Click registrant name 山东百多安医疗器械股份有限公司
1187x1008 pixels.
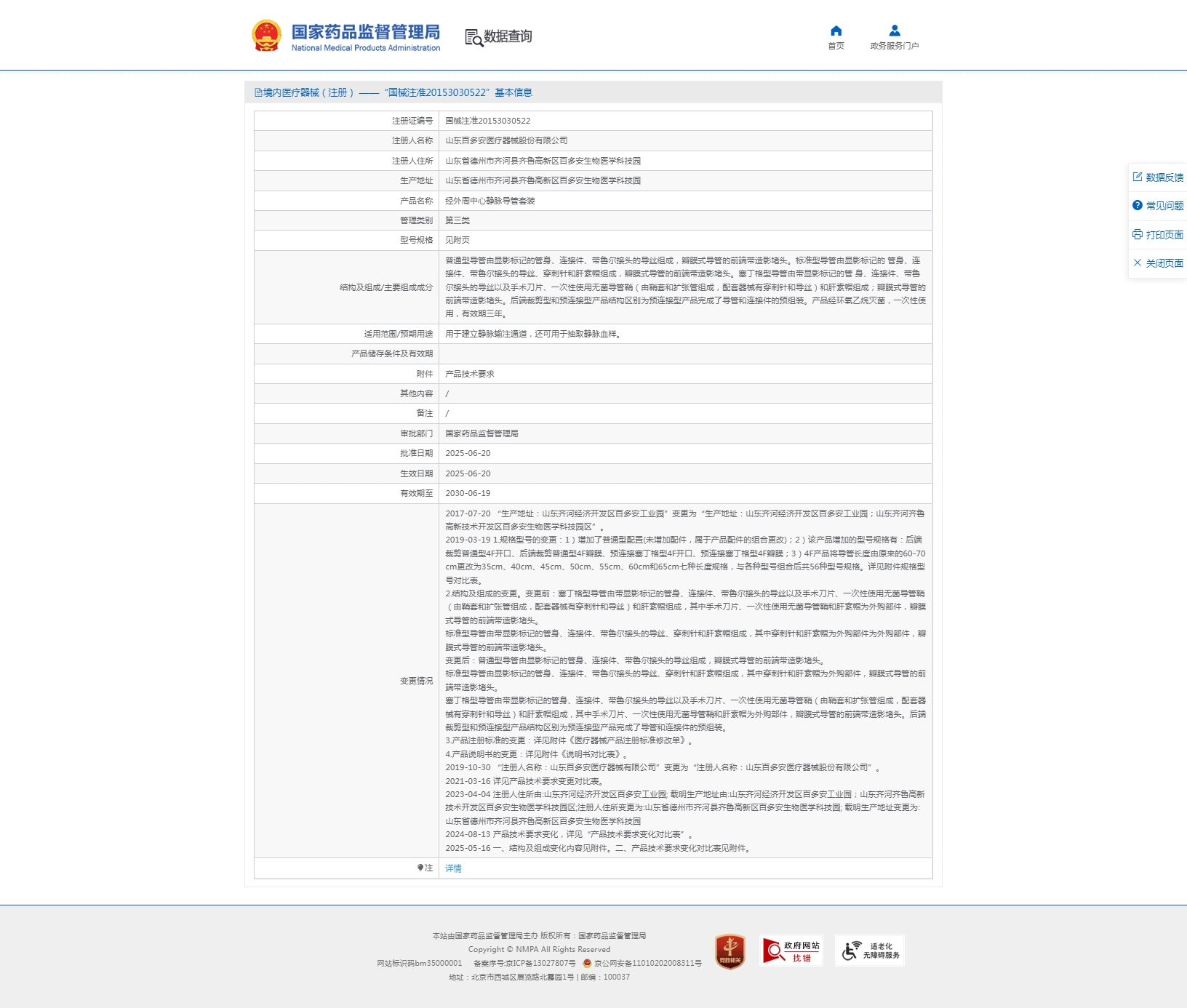[506, 140]
